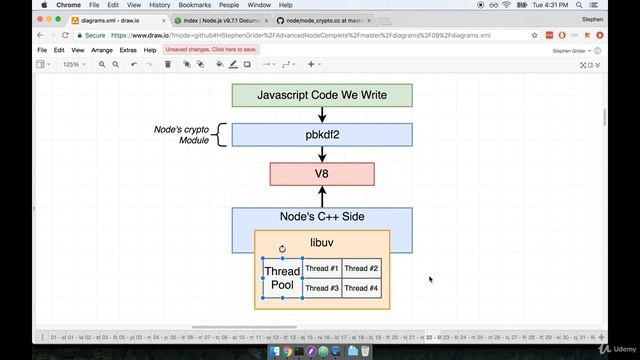Click the rotate handle above Thread Pool
The height and width of the screenshot is (360, 640).
pyautogui.click(x=282, y=249)
